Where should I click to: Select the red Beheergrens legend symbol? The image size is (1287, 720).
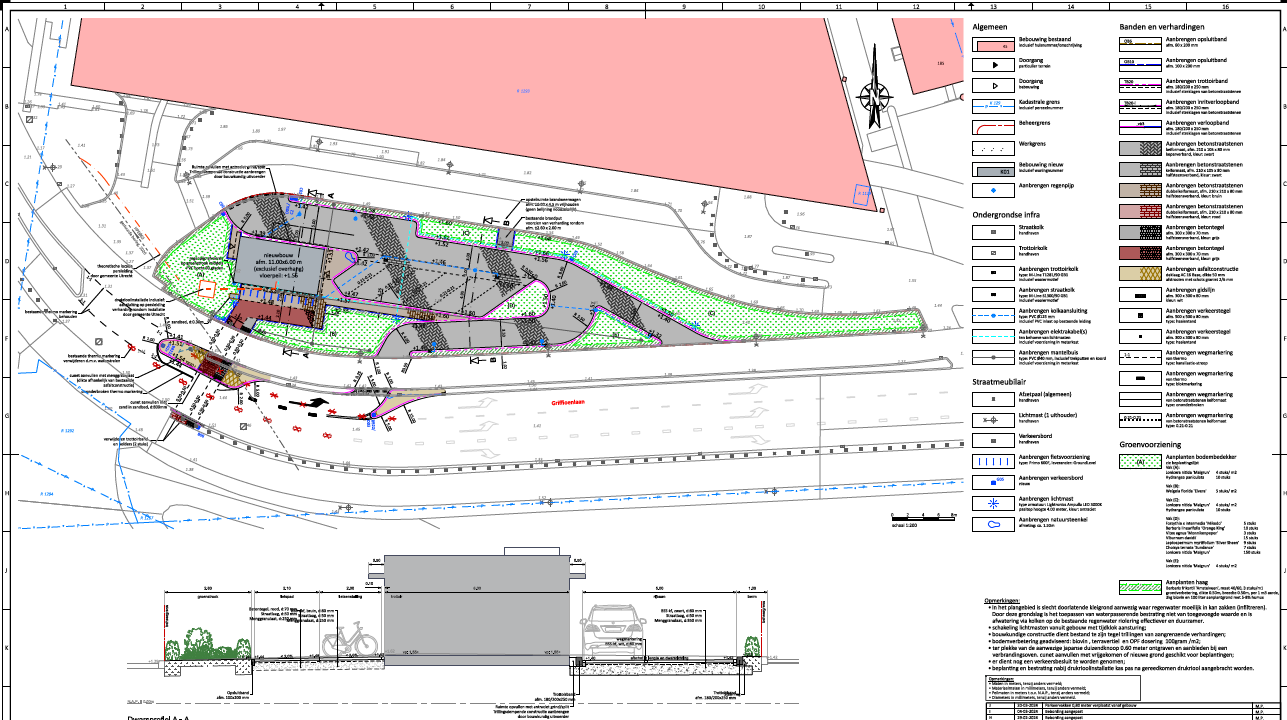994,125
